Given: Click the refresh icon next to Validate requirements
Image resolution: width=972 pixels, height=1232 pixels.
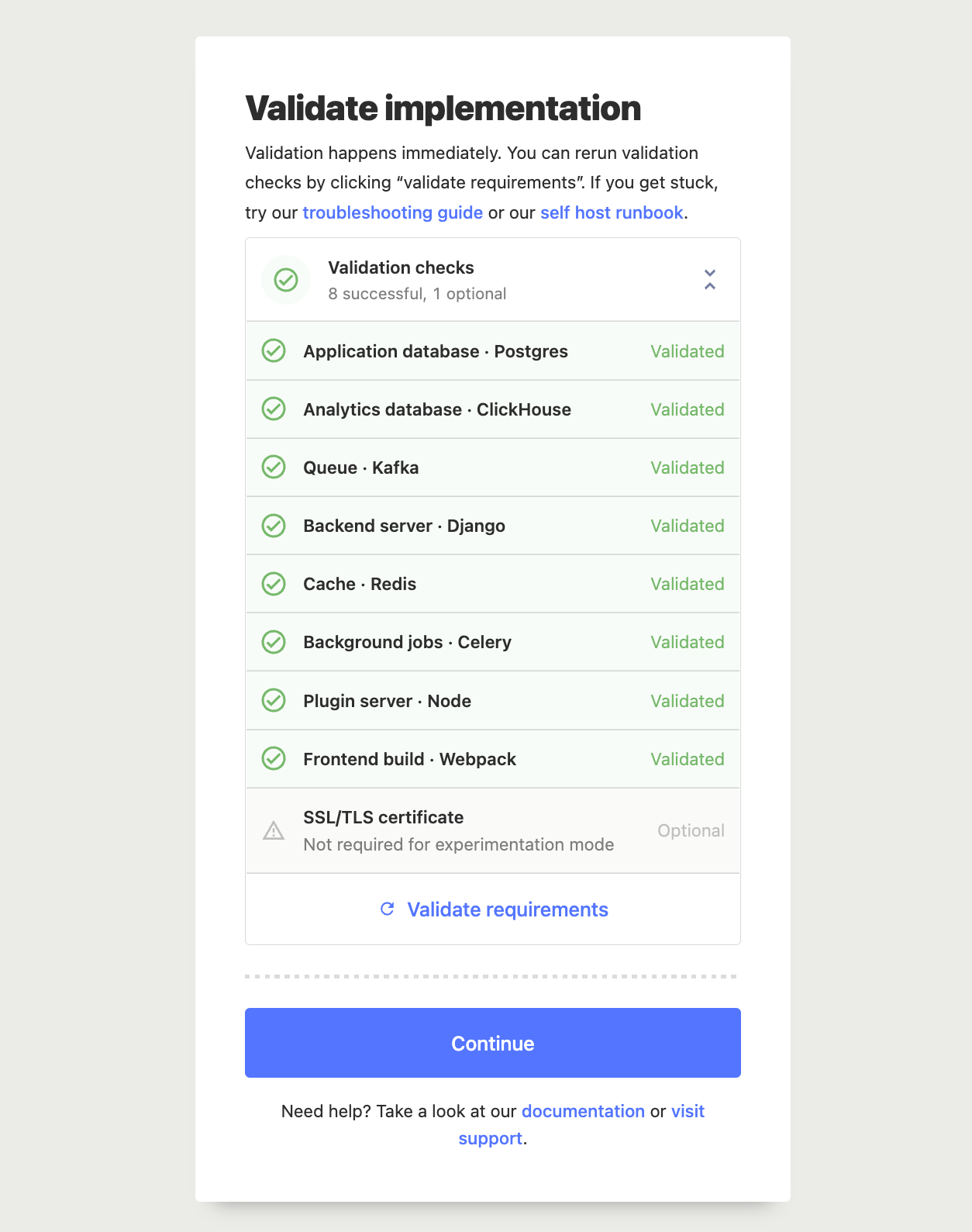Looking at the screenshot, I should pyautogui.click(x=388, y=909).
